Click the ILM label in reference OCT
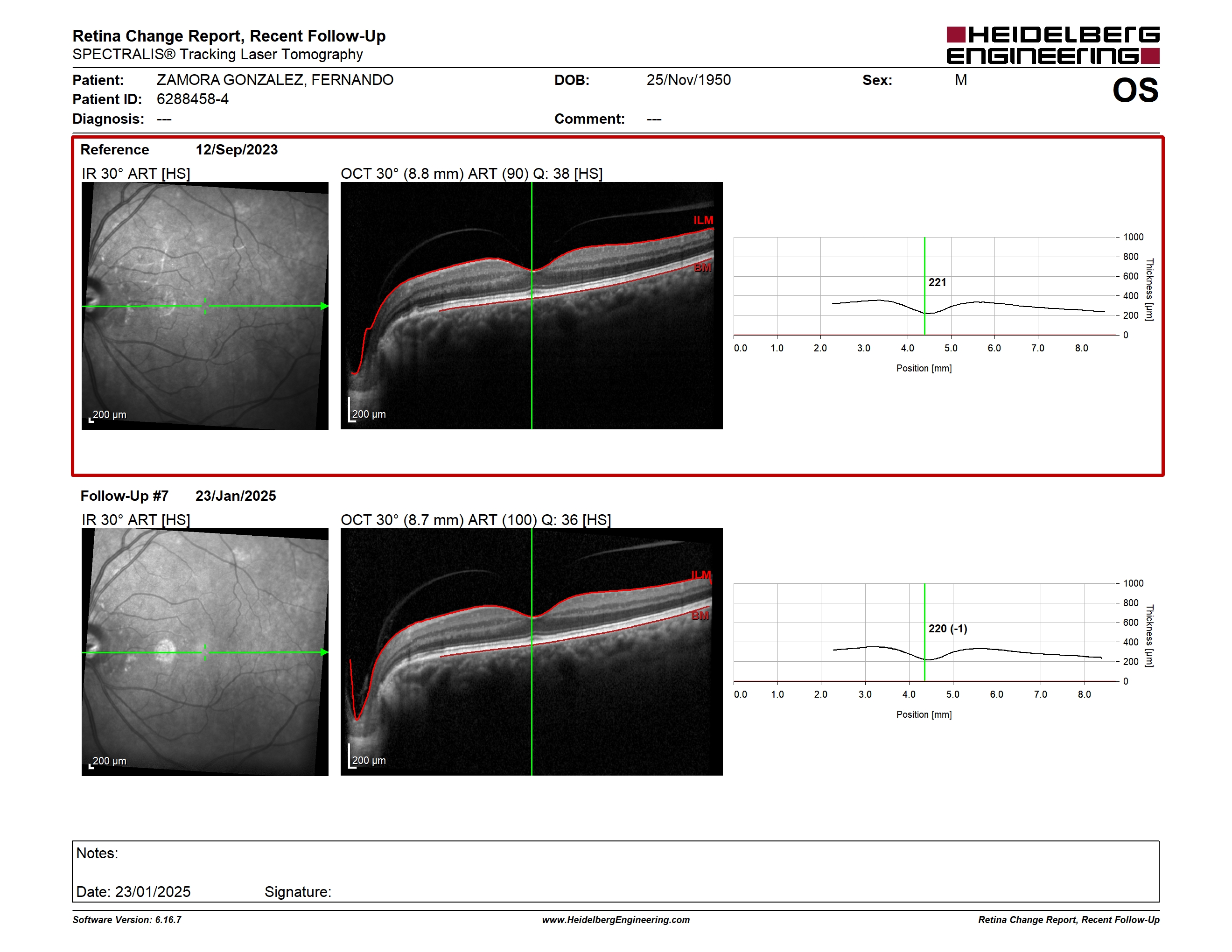The width and height of the screenshot is (1232, 952). click(x=703, y=221)
